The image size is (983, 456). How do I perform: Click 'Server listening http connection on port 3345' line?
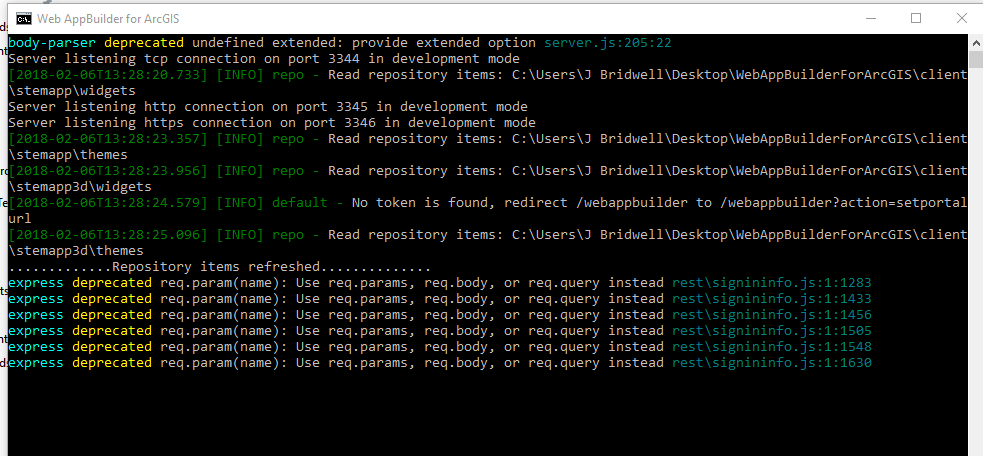268,107
